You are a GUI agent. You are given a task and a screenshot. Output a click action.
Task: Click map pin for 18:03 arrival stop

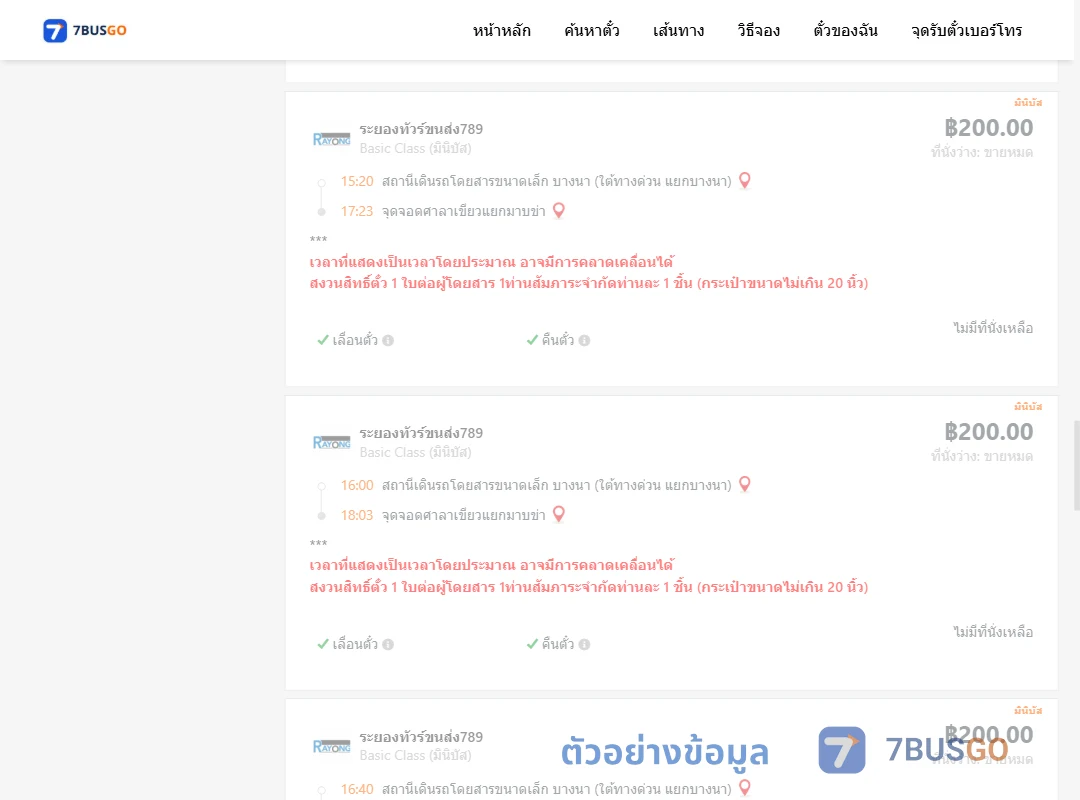[559, 514]
